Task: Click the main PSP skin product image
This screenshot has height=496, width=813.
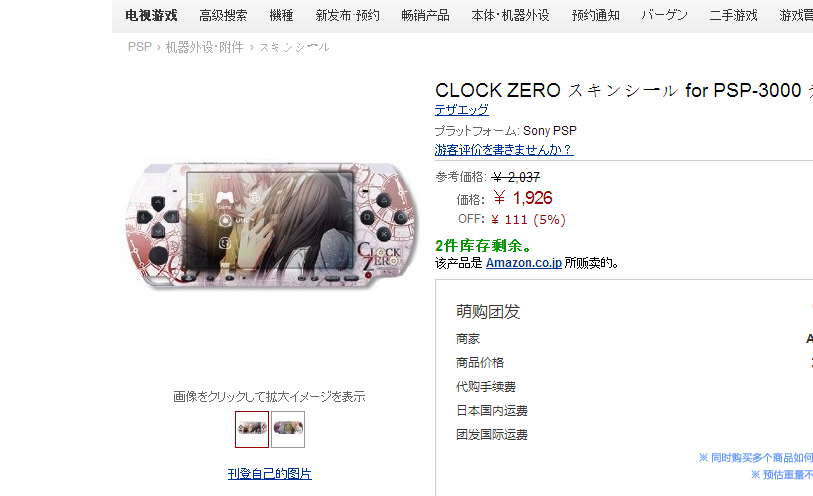Action: coord(270,225)
